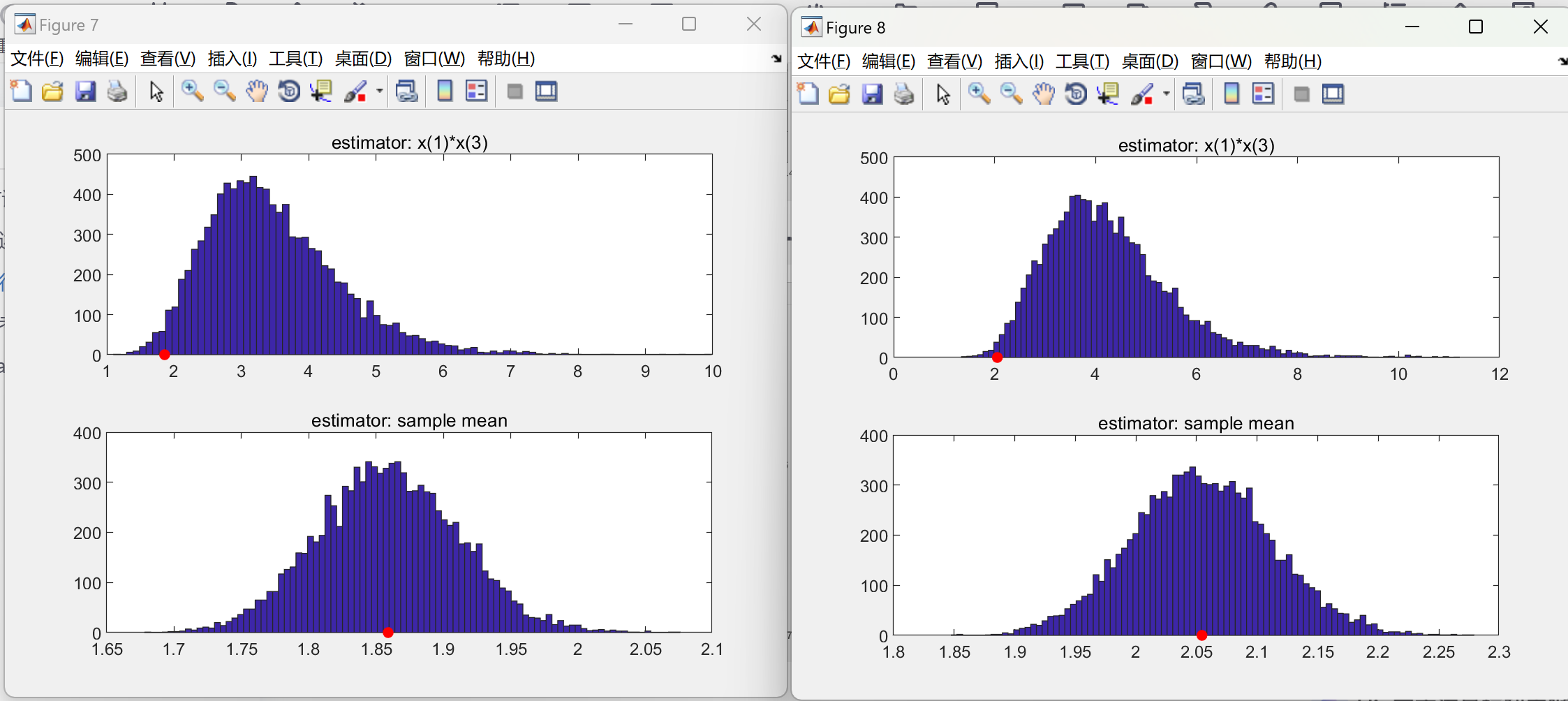Activate Zoom In tool in Figure 8
The height and width of the screenshot is (701, 1568).
(x=979, y=94)
